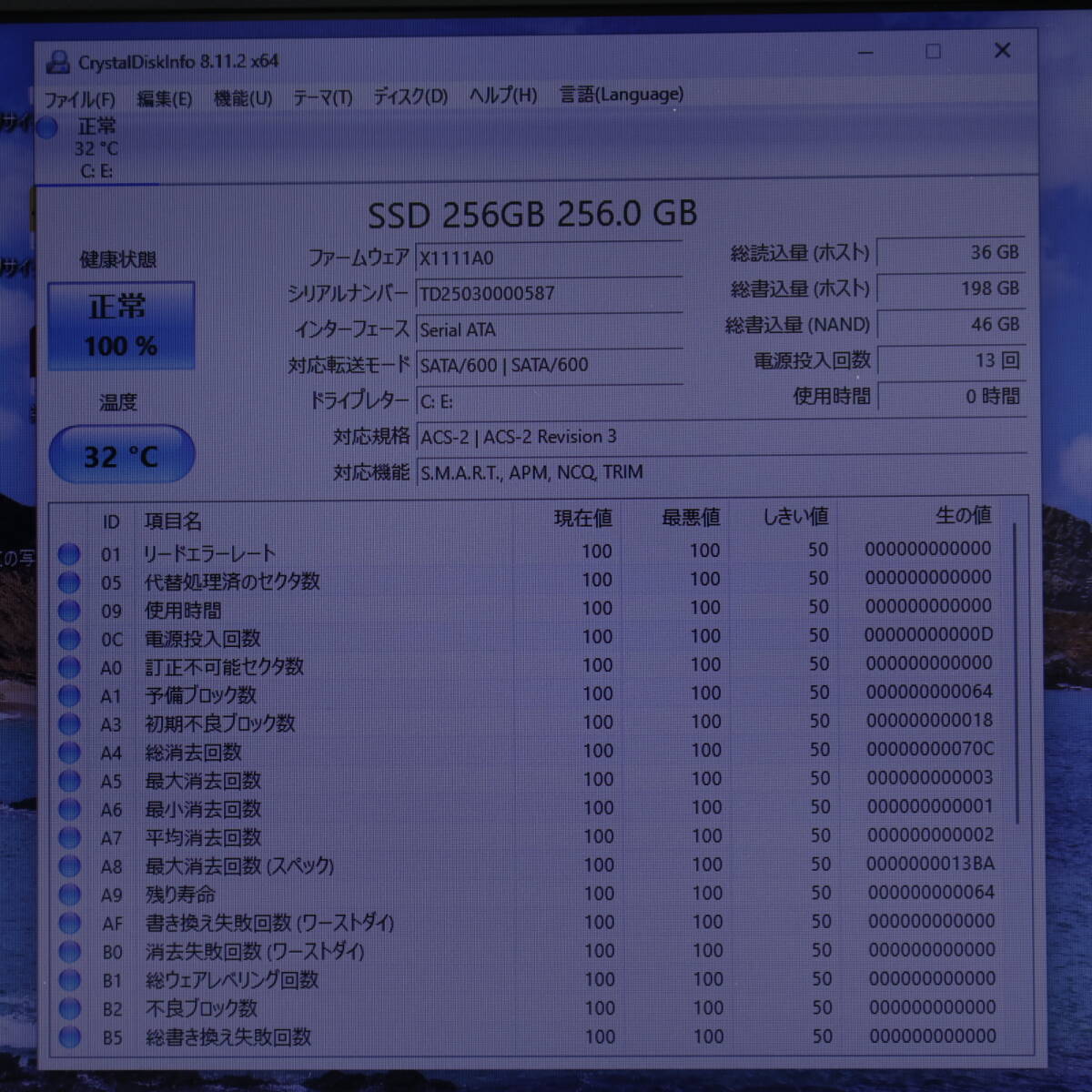
Task: Click the firmware field X1111A0
Action: [x=549, y=258]
